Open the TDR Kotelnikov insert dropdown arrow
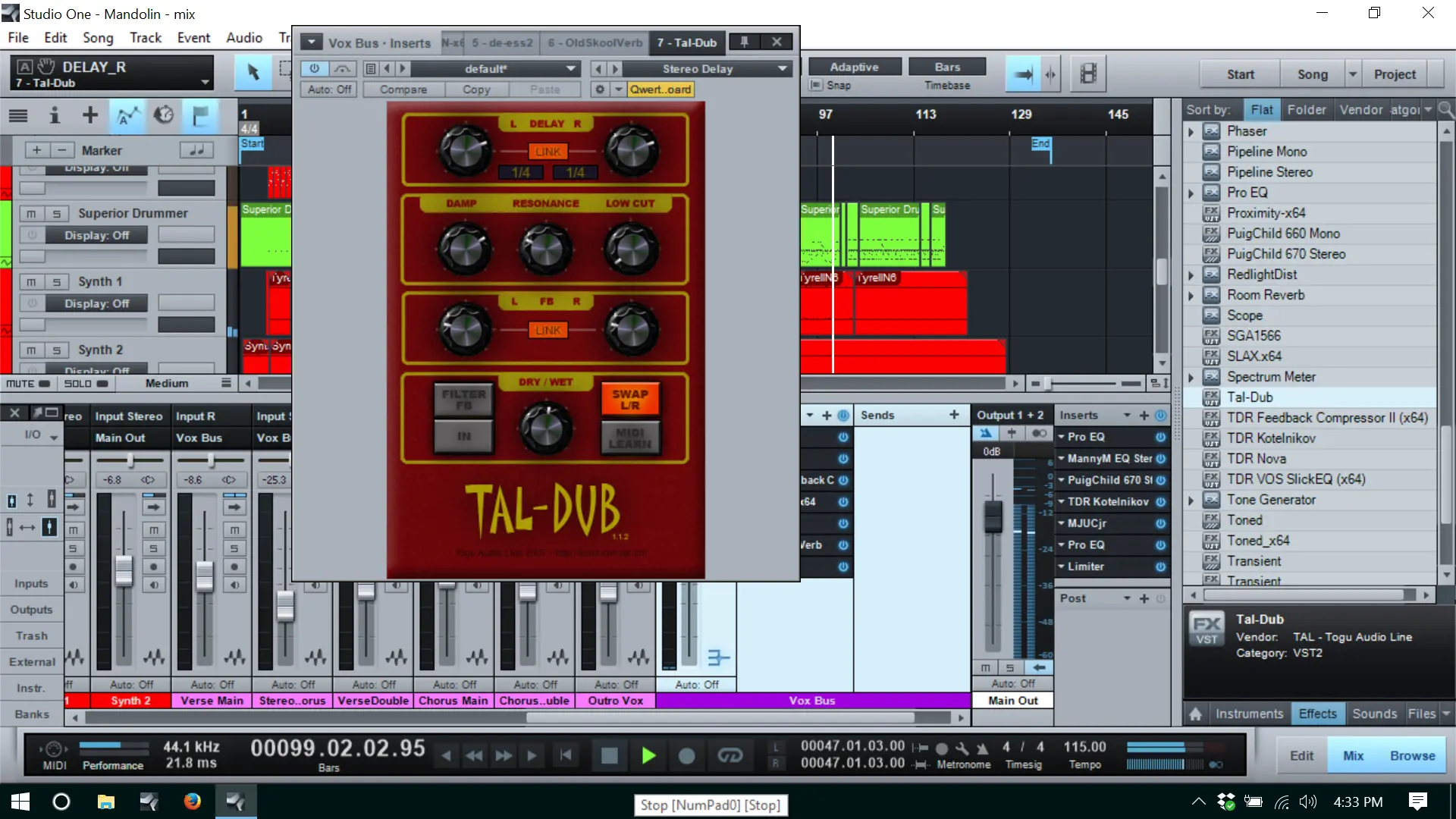The width and height of the screenshot is (1456, 819). coord(1062,501)
